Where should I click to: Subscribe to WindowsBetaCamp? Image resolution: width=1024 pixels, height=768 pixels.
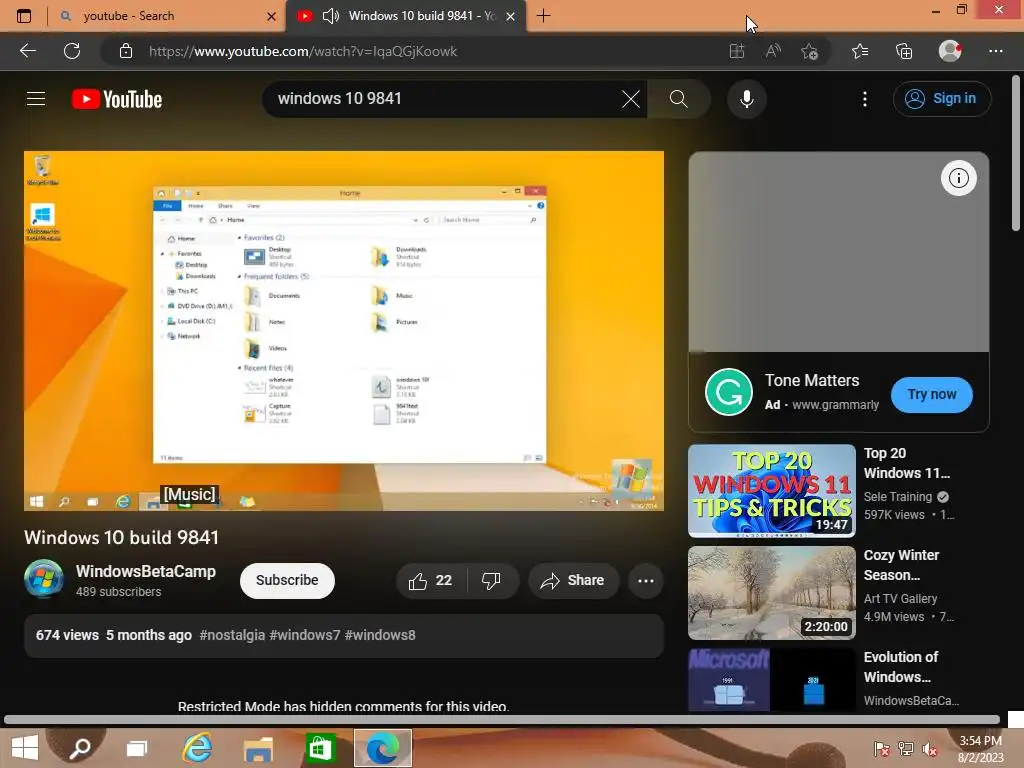(x=287, y=580)
